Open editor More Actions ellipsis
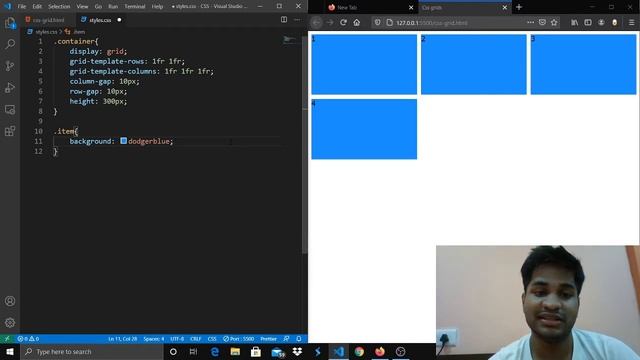Viewport: 640px width, 360px height. [x=297, y=20]
